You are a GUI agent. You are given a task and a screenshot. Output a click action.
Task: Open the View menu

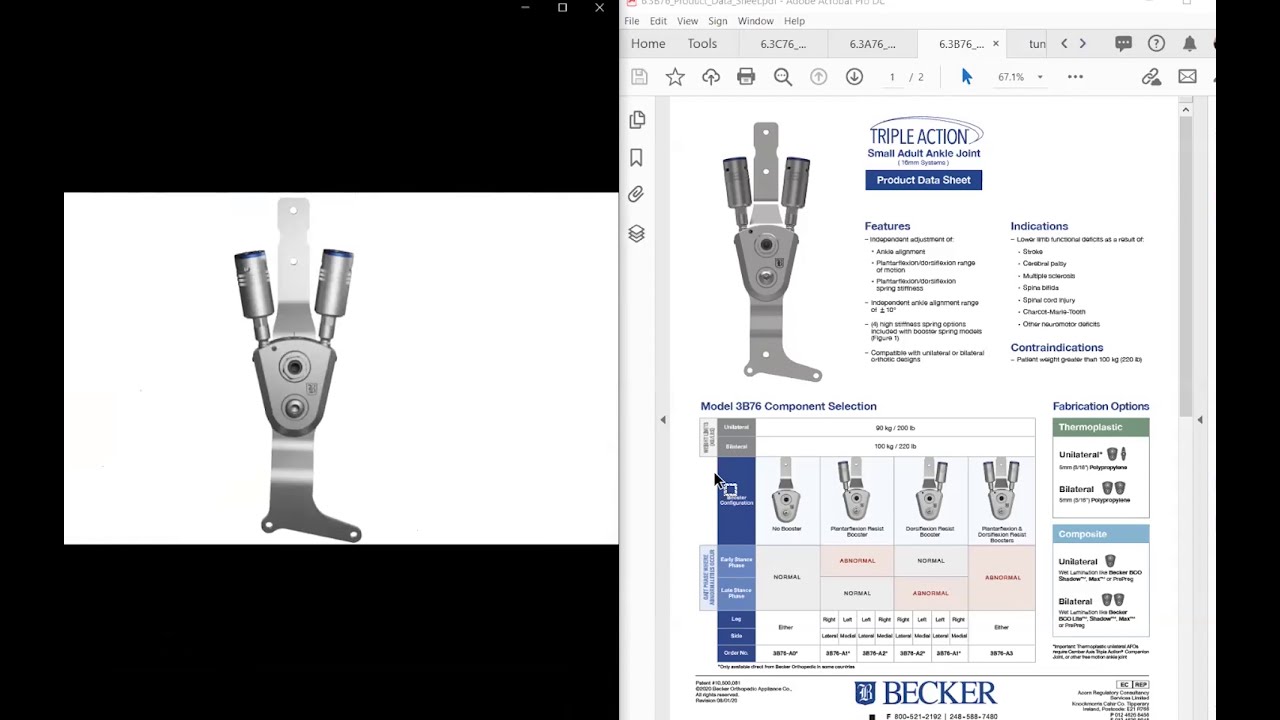tap(687, 21)
